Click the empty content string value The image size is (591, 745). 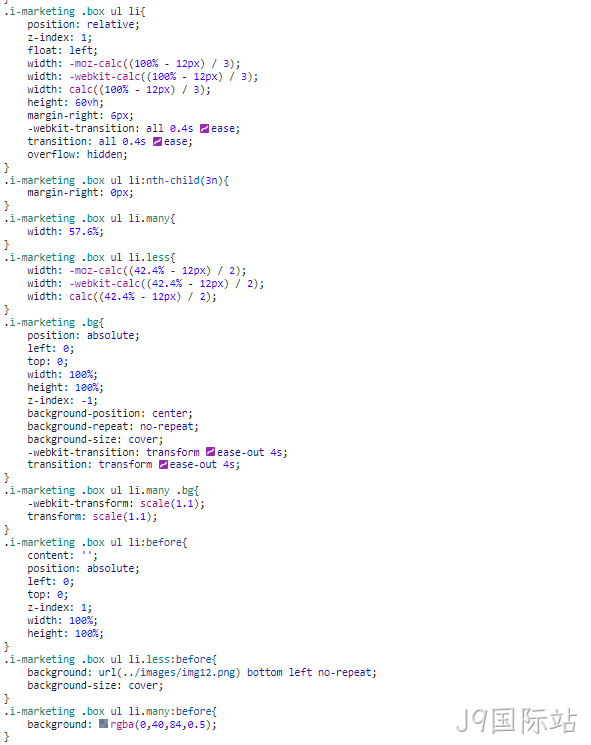(x=87, y=555)
